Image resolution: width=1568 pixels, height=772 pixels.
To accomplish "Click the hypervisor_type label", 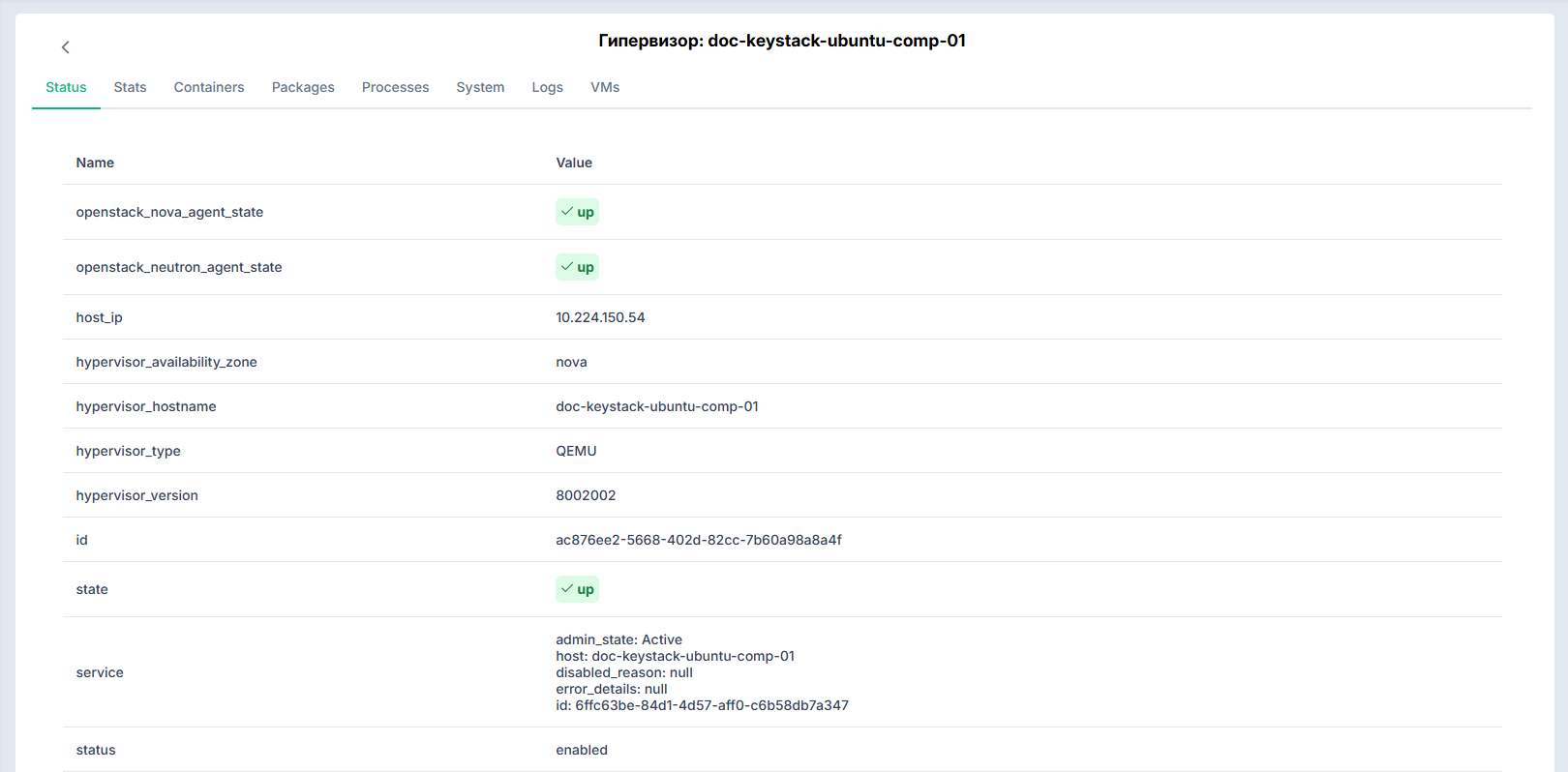I will (x=128, y=451).
